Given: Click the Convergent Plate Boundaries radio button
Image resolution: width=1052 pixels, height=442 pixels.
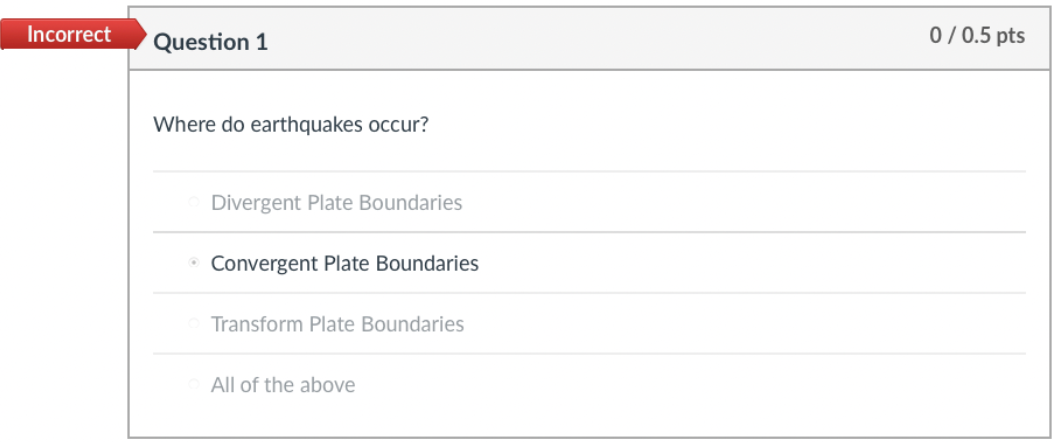Looking at the screenshot, I should coord(193,264).
